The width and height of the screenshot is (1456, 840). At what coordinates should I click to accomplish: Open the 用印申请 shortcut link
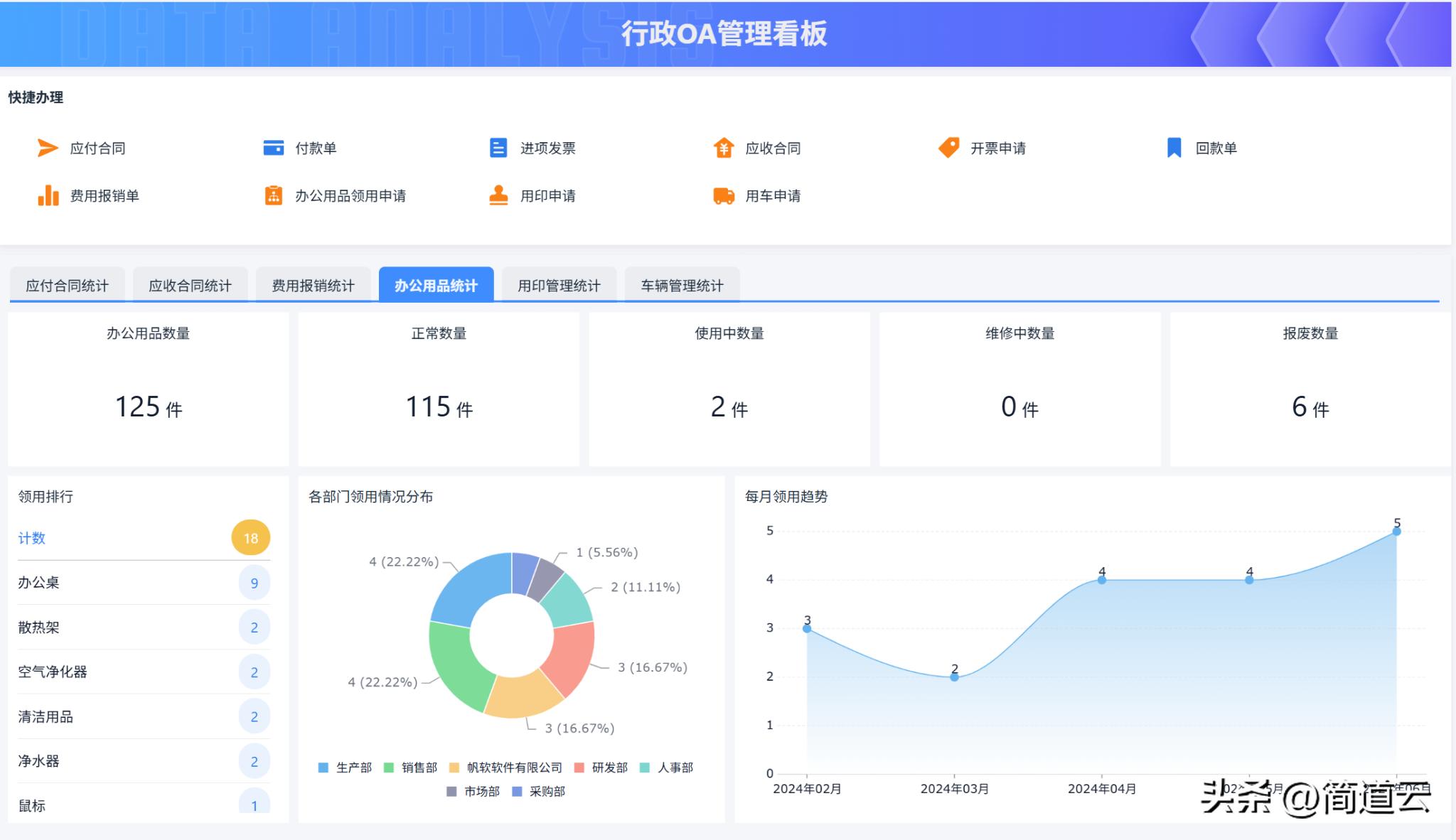pyautogui.click(x=547, y=195)
